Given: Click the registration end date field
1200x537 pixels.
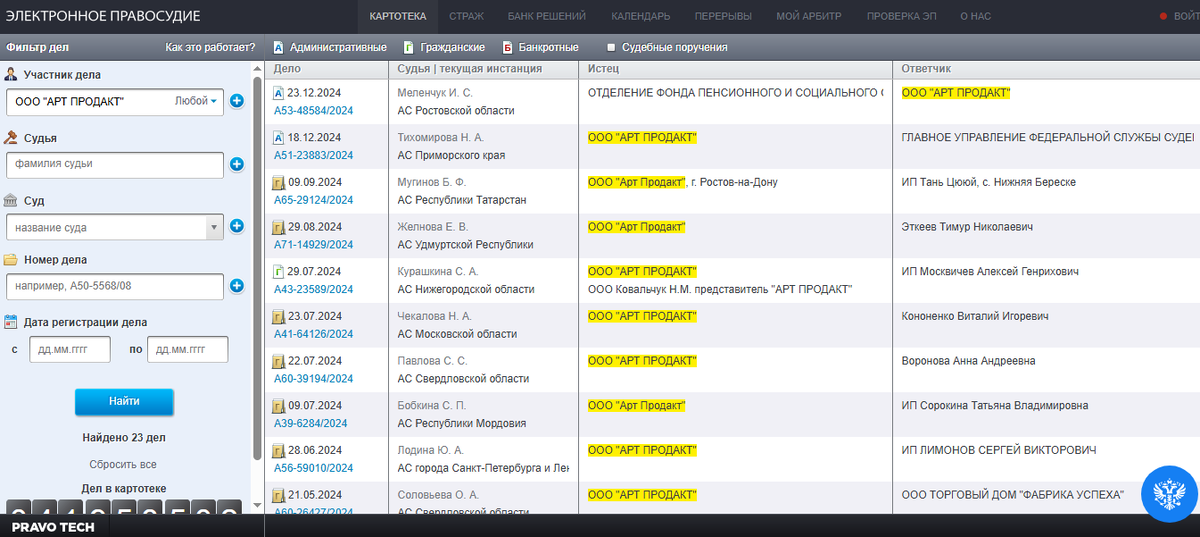Looking at the screenshot, I should click(x=188, y=349).
